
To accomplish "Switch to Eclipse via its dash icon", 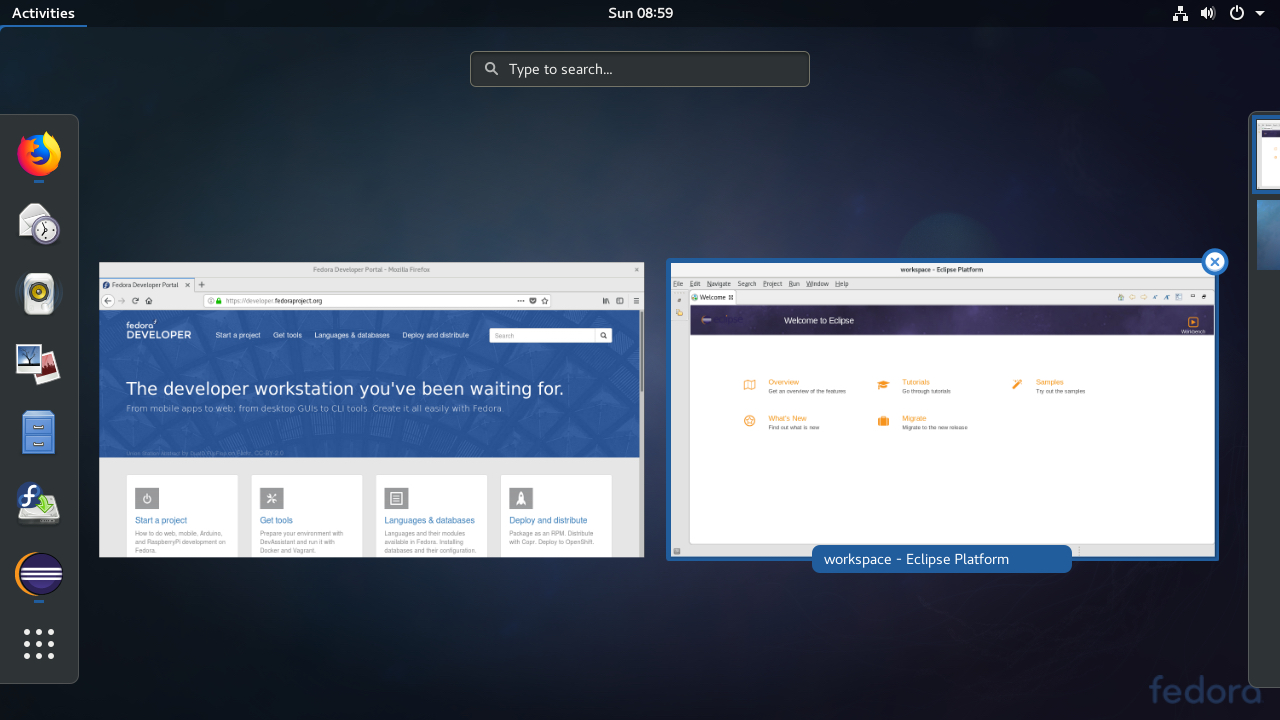I will tap(39, 574).
